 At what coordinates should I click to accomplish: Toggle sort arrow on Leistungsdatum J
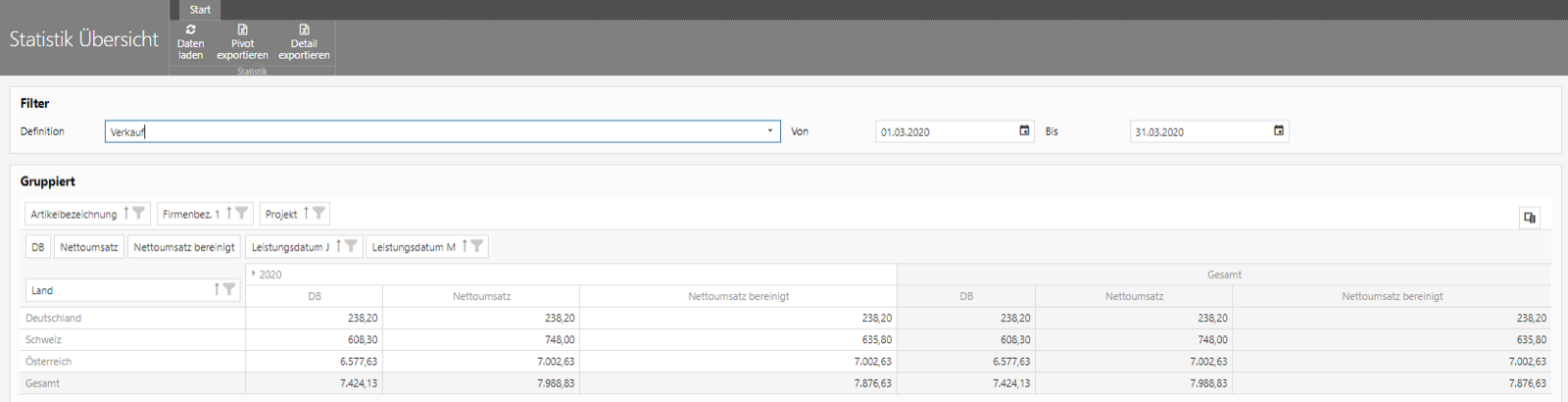338,246
